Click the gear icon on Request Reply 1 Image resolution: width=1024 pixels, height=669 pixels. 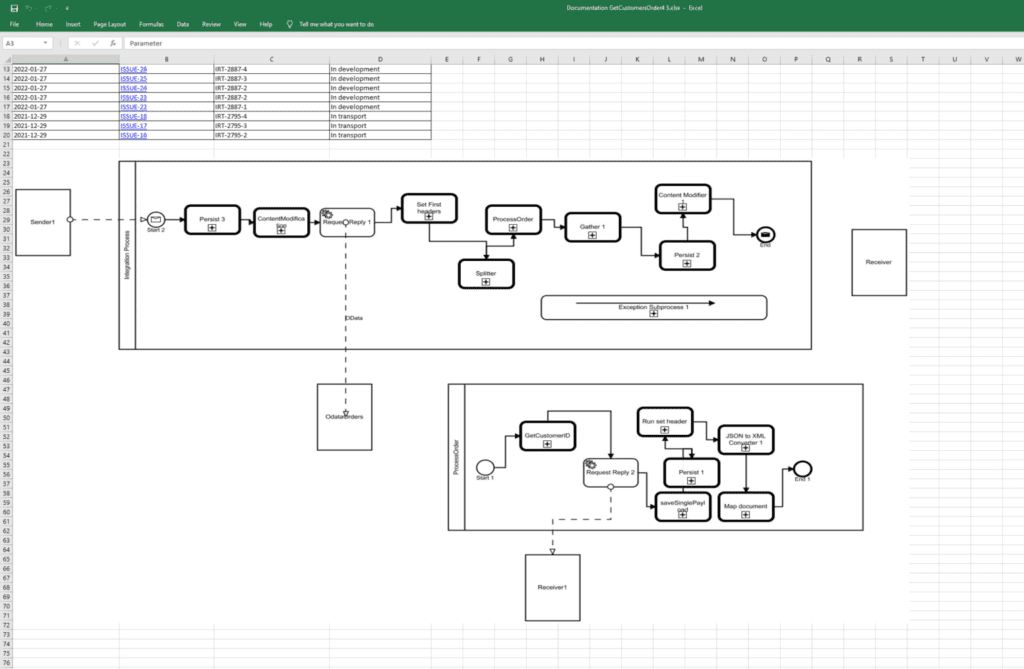coord(327,214)
